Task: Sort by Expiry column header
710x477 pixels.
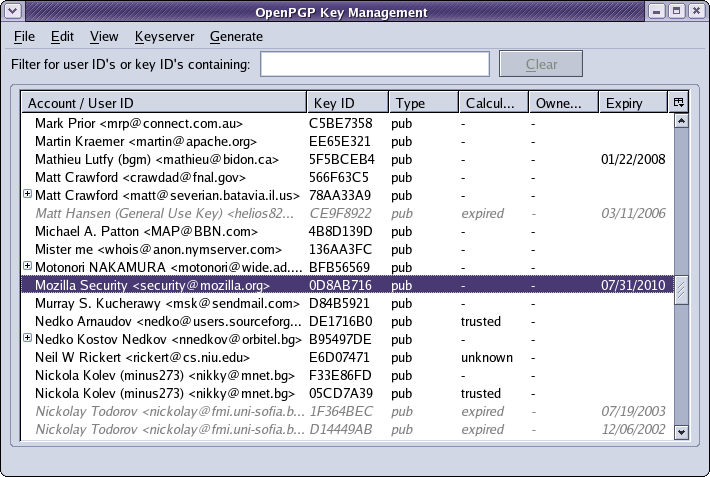Action: click(x=633, y=102)
